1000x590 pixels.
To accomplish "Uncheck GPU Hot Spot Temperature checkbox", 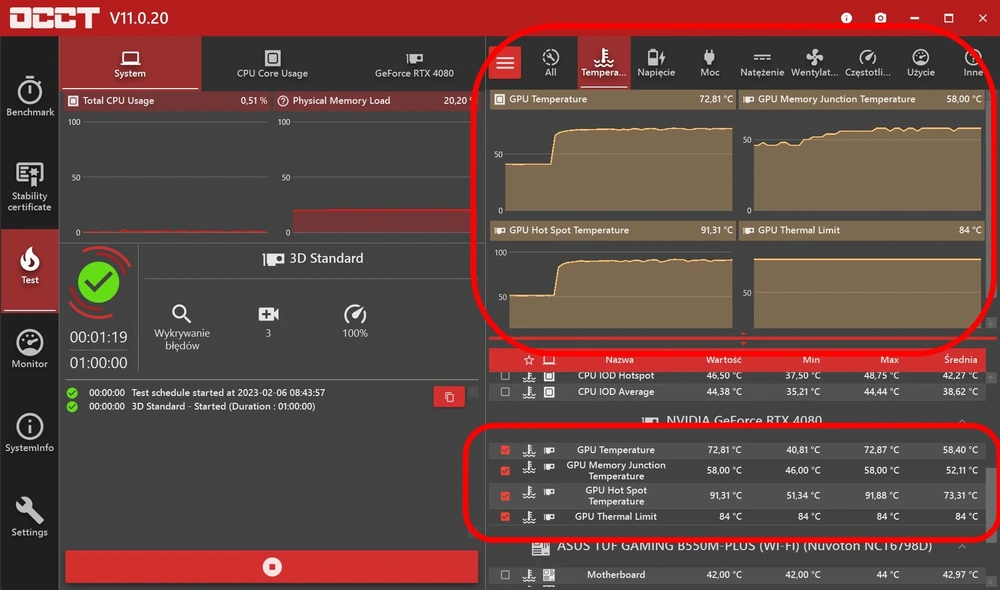I will tap(505, 496).
